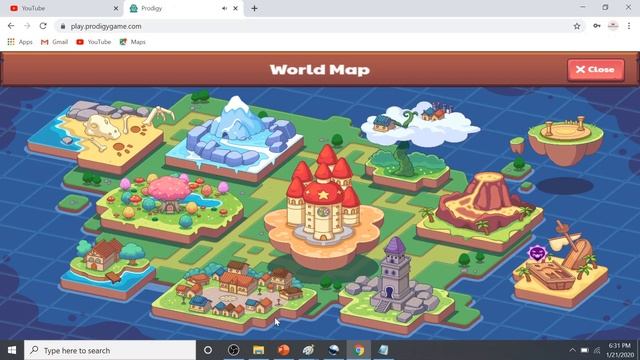Reload the Prodigy page
The height and width of the screenshot is (360, 640).
[43, 26]
